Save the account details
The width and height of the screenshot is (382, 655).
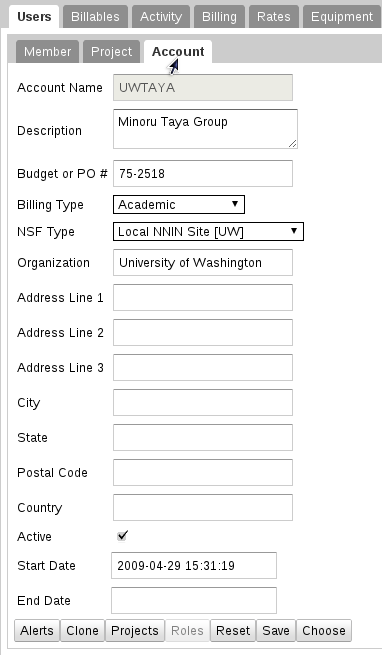(276, 630)
